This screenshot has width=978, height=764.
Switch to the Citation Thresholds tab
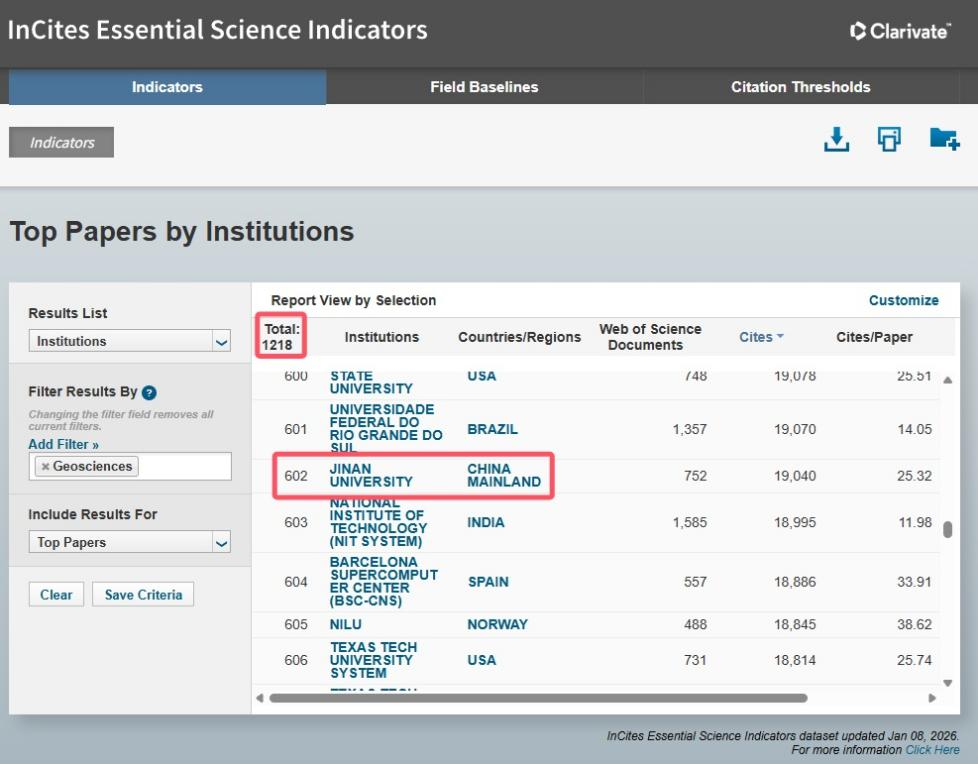click(x=800, y=87)
